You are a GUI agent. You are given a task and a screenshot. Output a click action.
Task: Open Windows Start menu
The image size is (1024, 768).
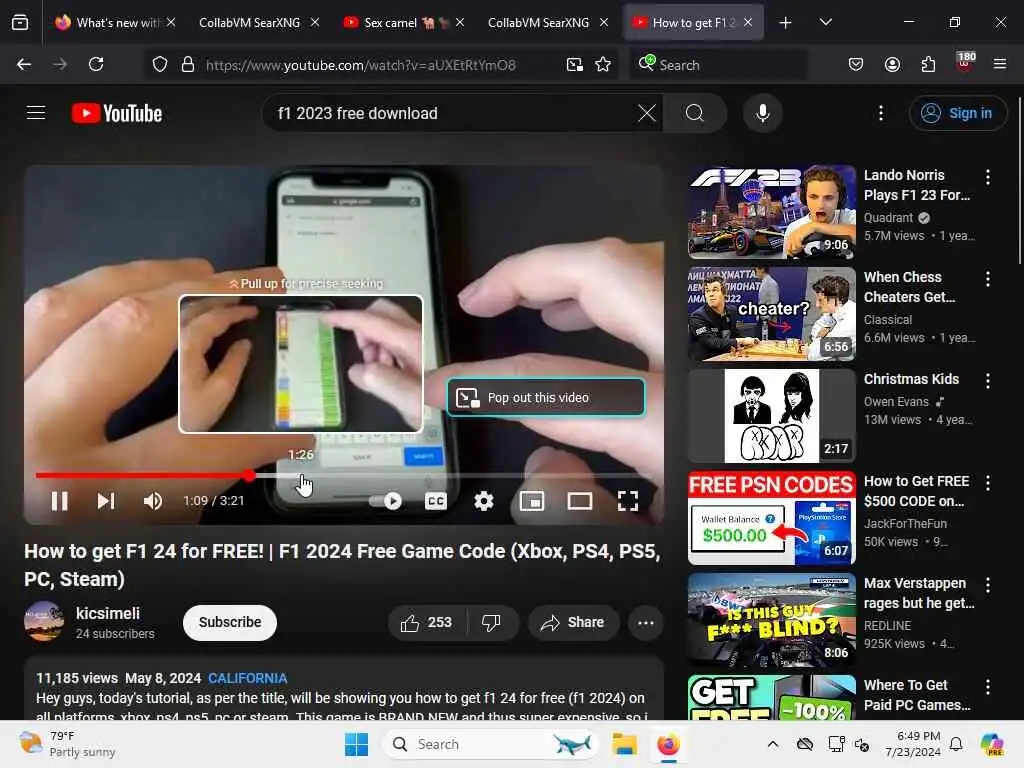click(356, 744)
